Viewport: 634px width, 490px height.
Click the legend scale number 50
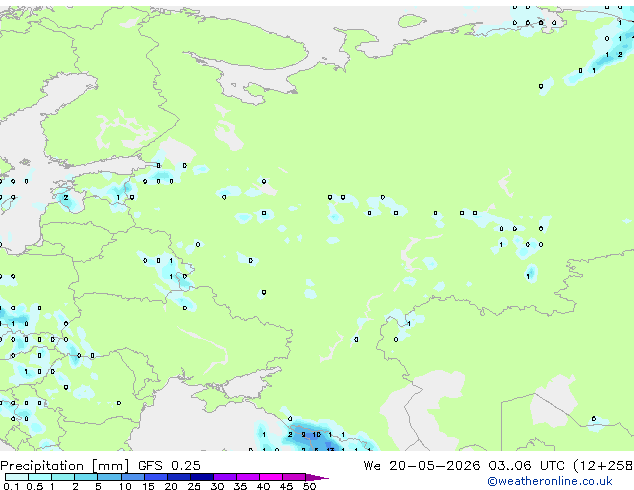click(x=310, y=486)
